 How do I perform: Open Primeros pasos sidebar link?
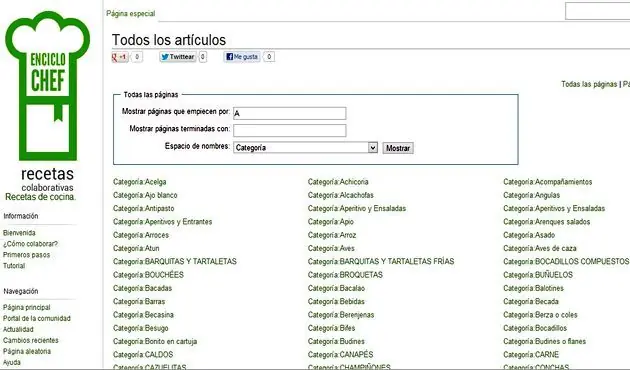[27, 255]
